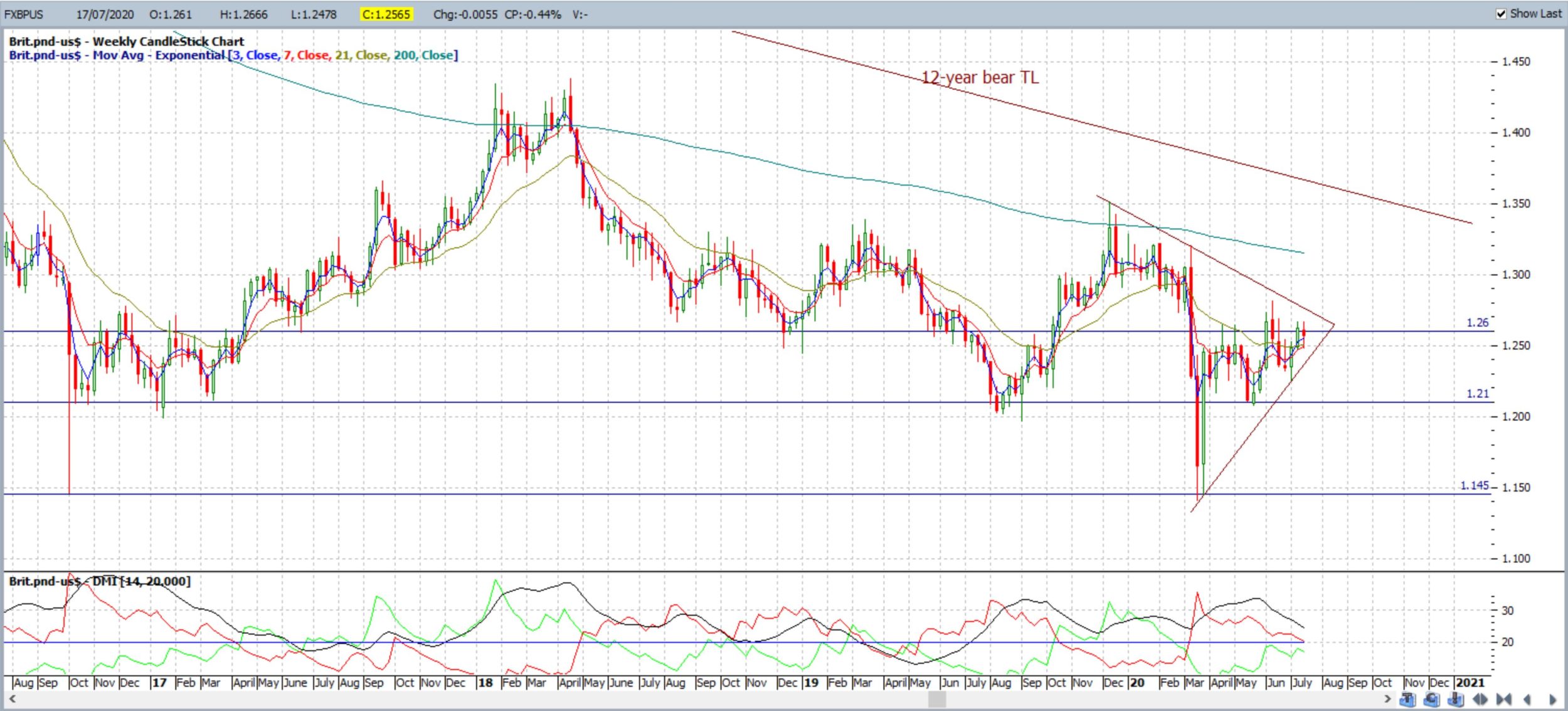Click the open value O:1.261
The width and height of the screenshot is (1568, 711).
171,14
